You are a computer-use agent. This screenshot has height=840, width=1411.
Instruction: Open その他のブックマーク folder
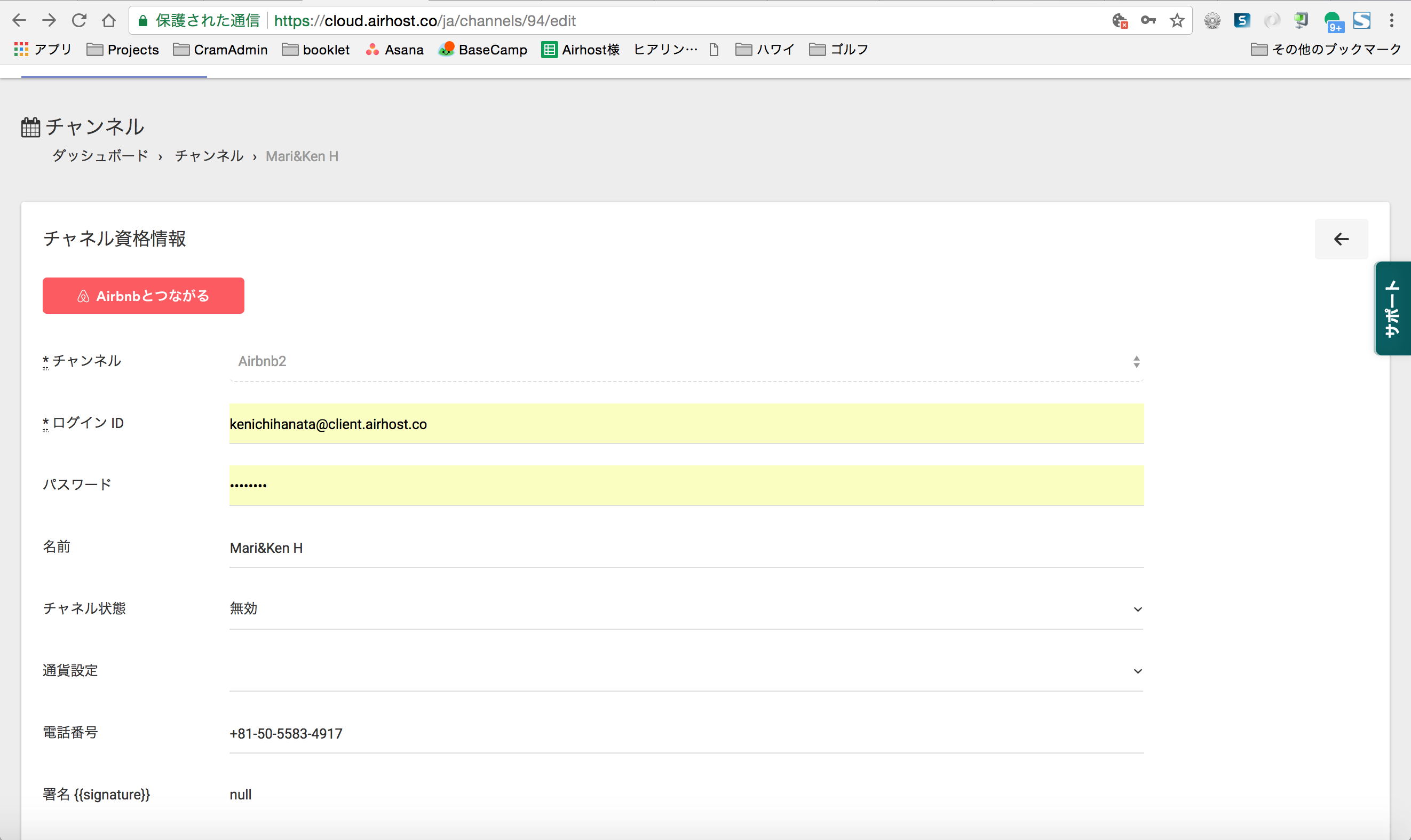tap(1326, 50)
